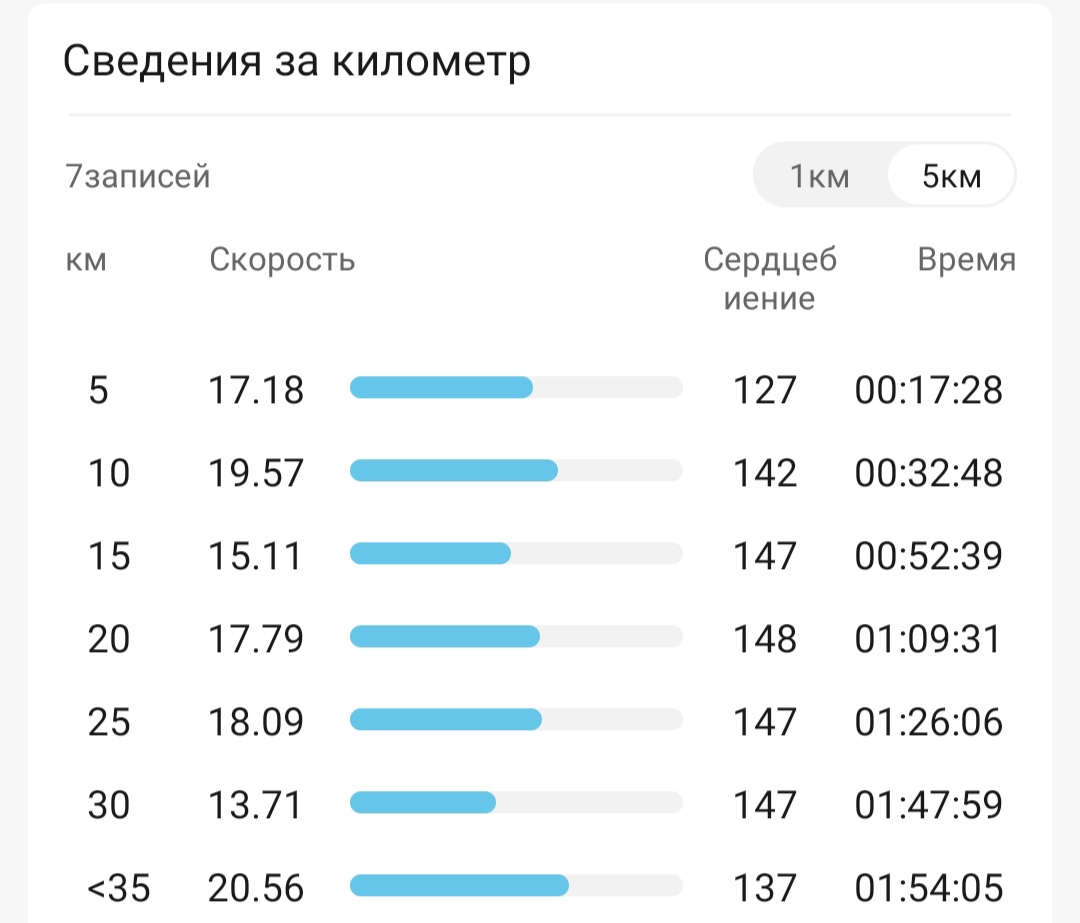Tap the 00:17:28 time value
Viewport: 1080px width, 923px height.
[x=928, y=390]
